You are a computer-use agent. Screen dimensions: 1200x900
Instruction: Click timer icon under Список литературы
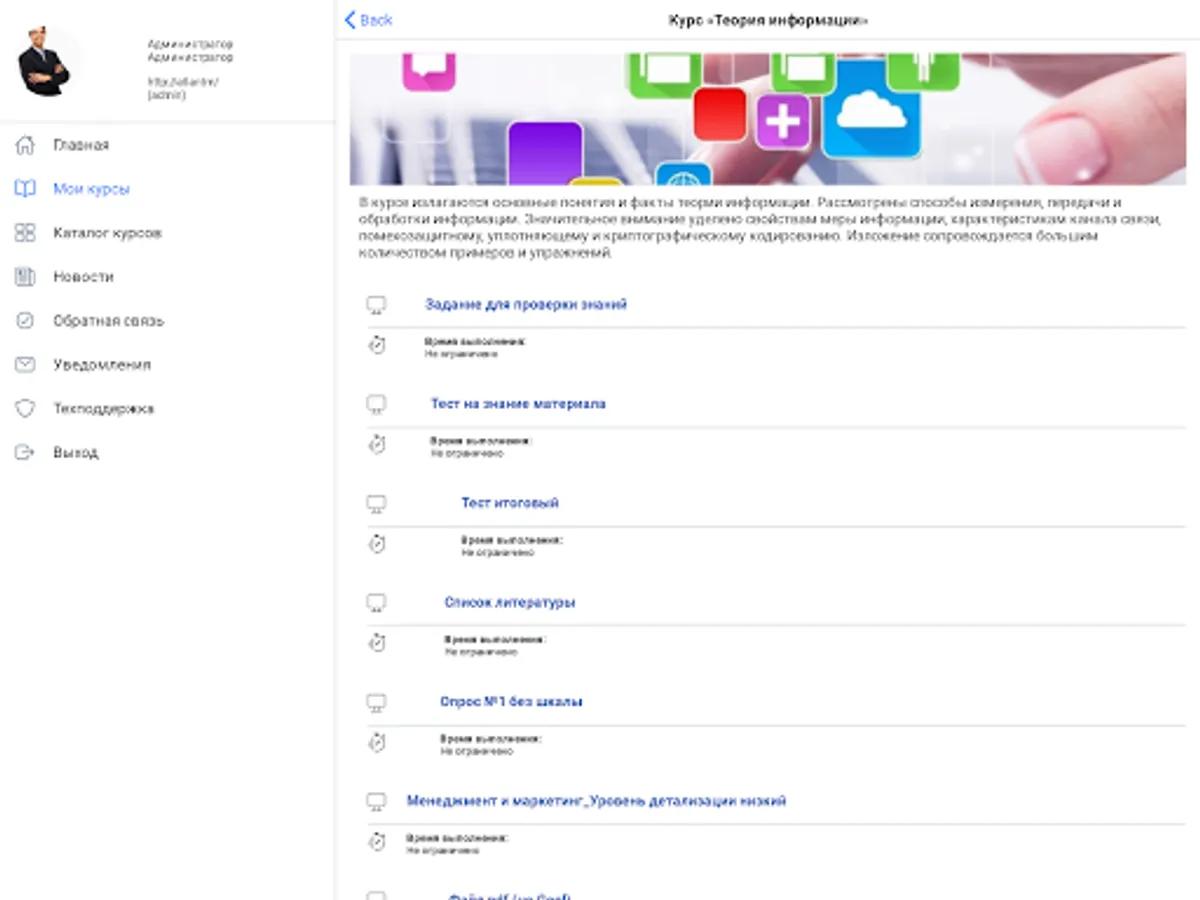(x=377, y=643)
